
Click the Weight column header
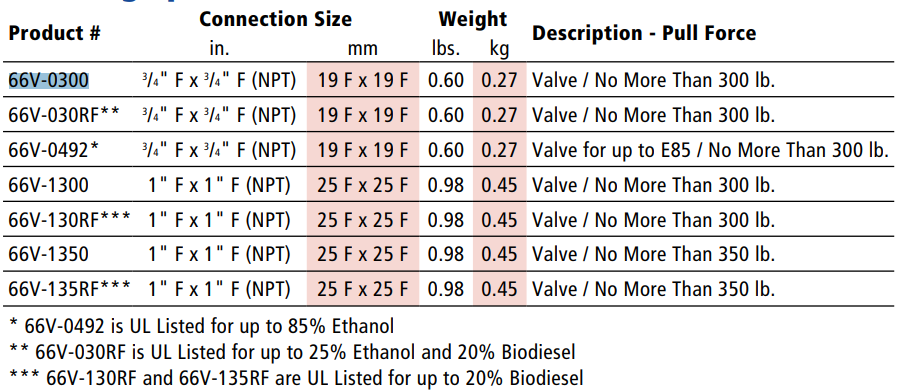point(472,19)
